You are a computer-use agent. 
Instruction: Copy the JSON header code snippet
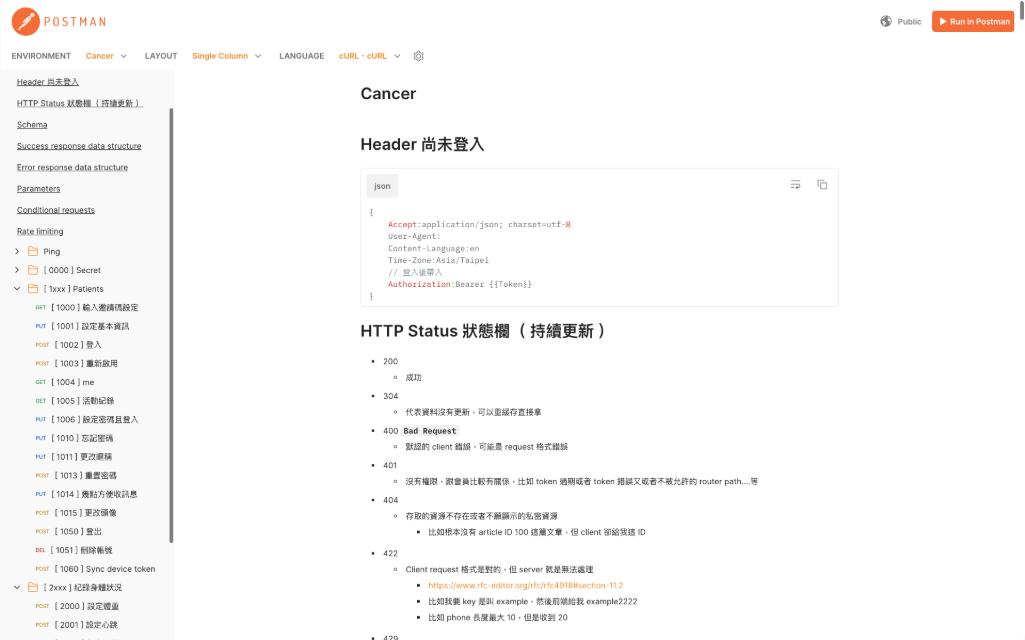822,185
